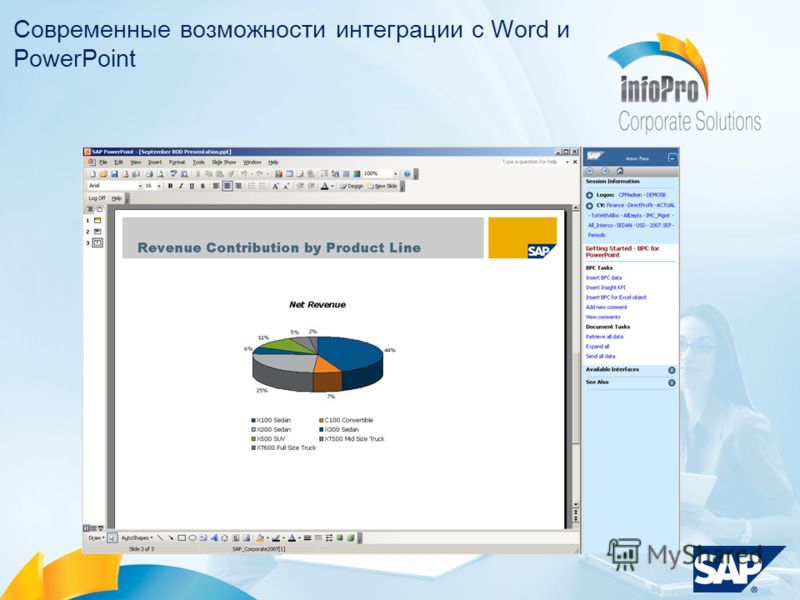Open the Window menu

[252, 162]
